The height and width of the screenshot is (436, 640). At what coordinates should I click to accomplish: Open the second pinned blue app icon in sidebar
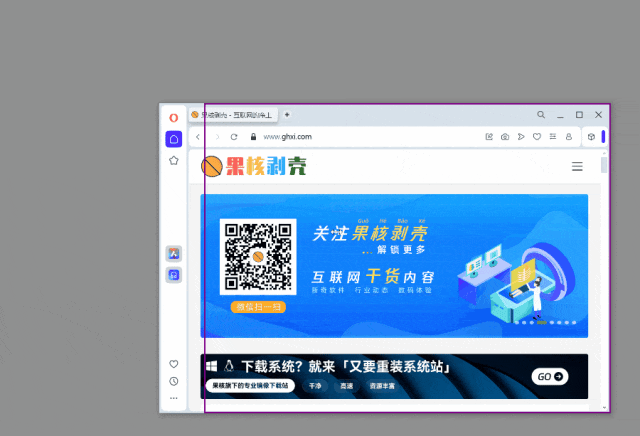point(173,275)
